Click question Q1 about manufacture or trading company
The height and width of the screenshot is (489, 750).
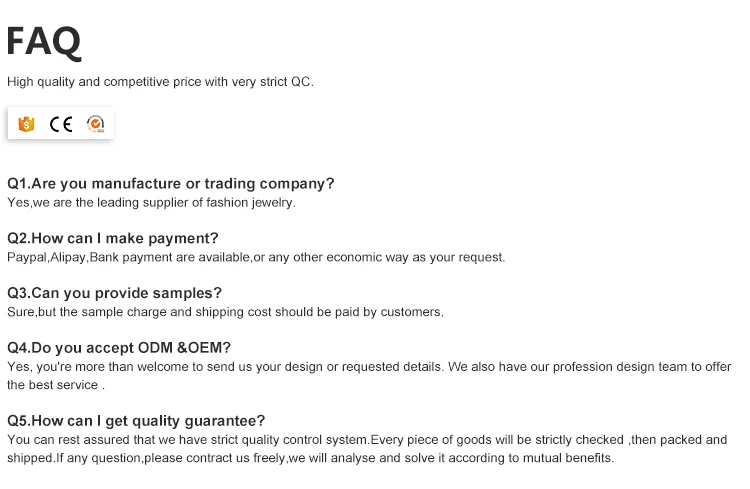tap(171, 184)
